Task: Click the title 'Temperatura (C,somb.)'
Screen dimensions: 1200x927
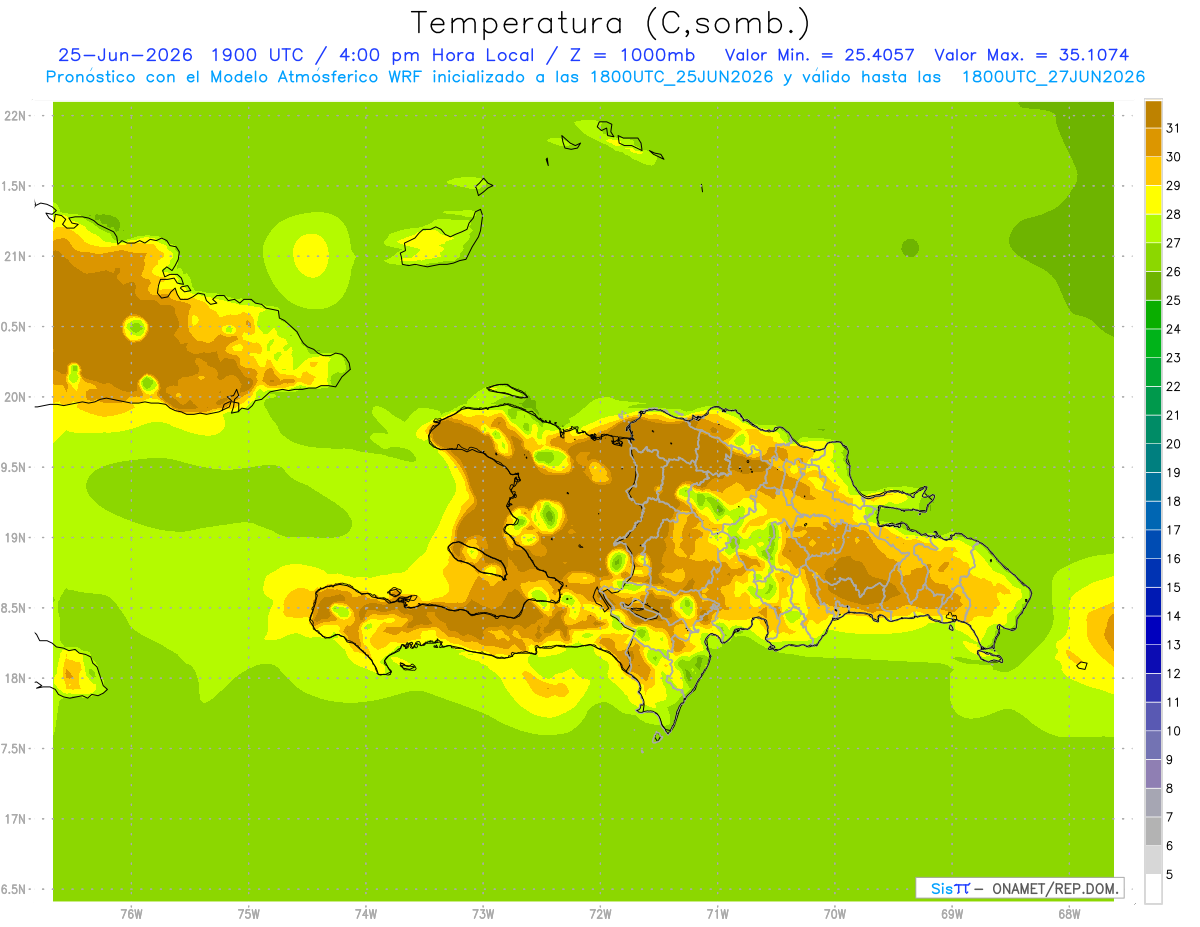Action: [609, 22]
